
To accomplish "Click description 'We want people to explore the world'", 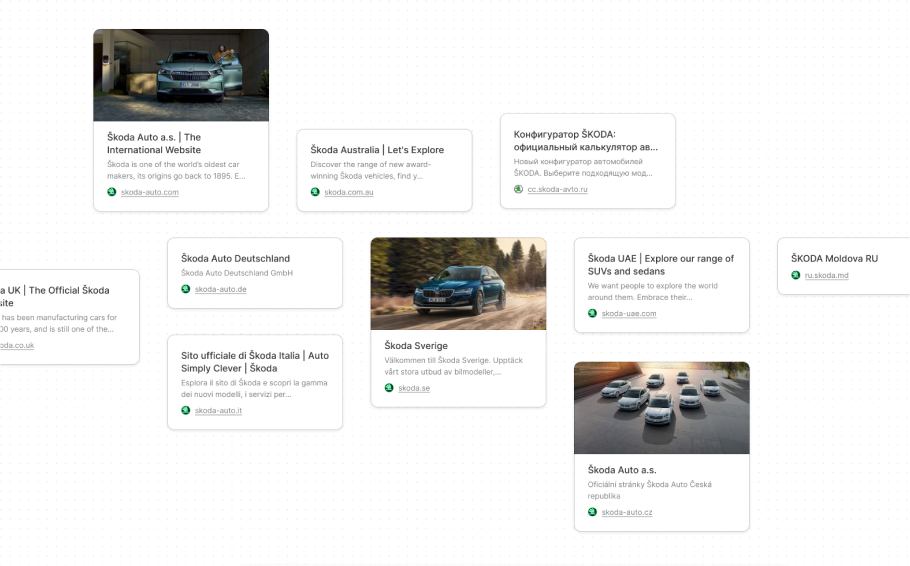I will click(x=652, y=291).
